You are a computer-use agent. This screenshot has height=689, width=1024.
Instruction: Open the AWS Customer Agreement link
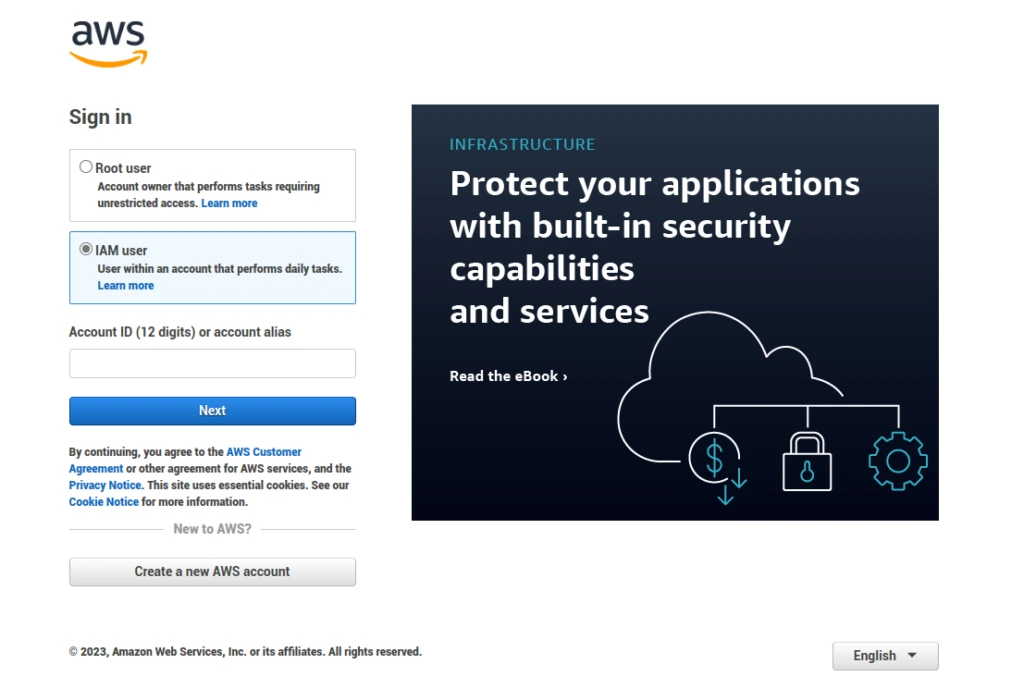(185, 460)
